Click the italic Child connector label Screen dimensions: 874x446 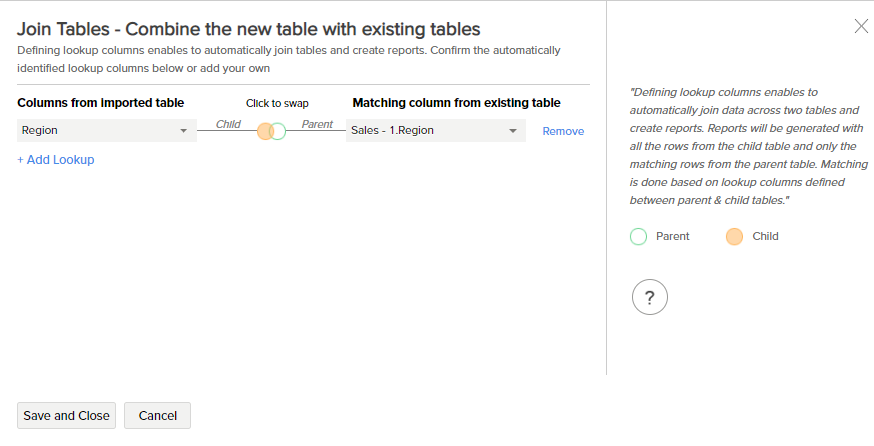point(228,124)
